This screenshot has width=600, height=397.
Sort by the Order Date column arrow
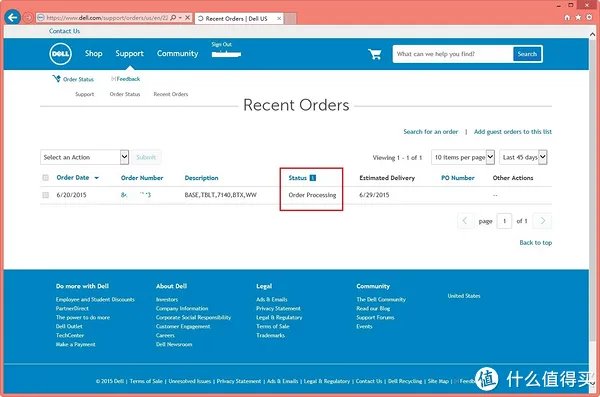96,178
